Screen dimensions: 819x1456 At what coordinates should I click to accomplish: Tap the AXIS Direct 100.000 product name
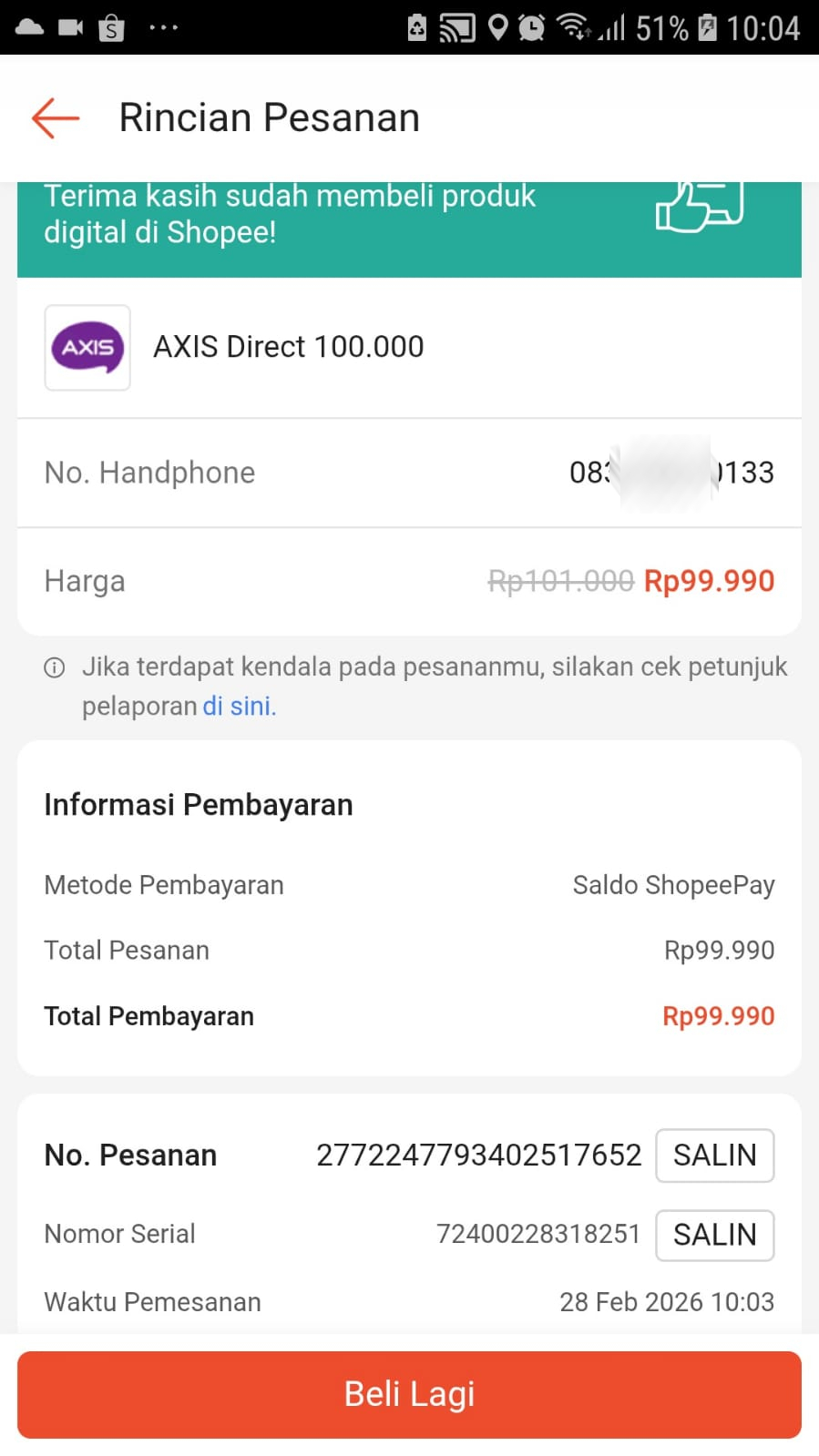(288, 347)
